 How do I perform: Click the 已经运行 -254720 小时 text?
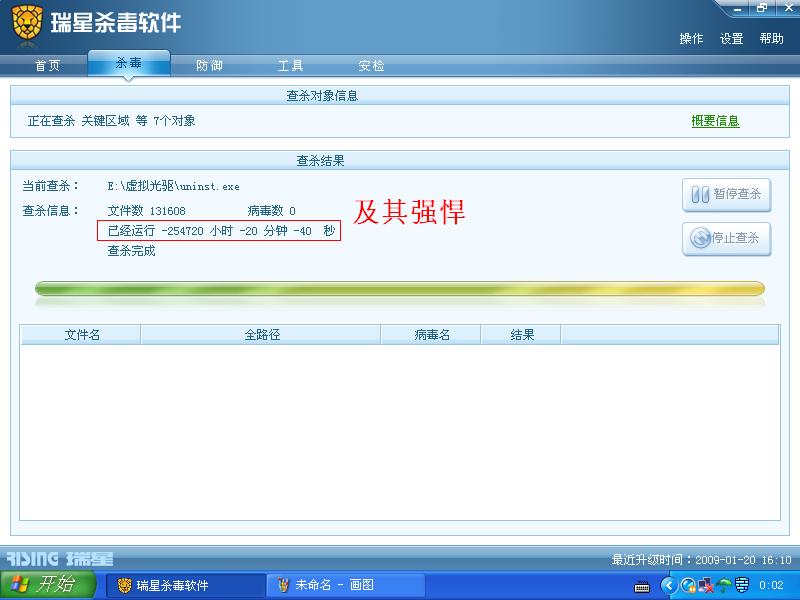pos(171,231)
